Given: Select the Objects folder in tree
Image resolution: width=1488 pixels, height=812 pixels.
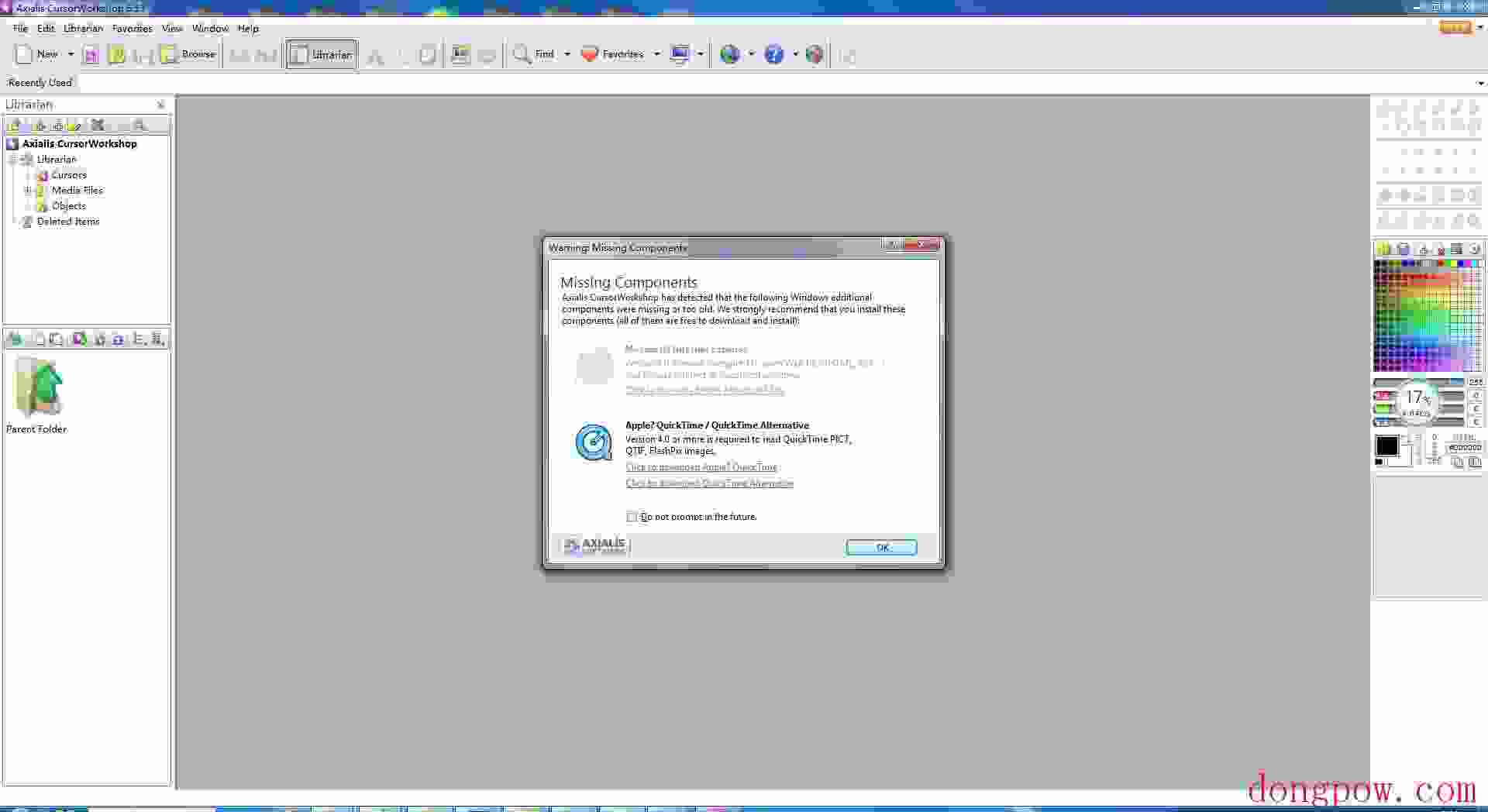Looking at the screenshot, I should click(x=68, y=206).
